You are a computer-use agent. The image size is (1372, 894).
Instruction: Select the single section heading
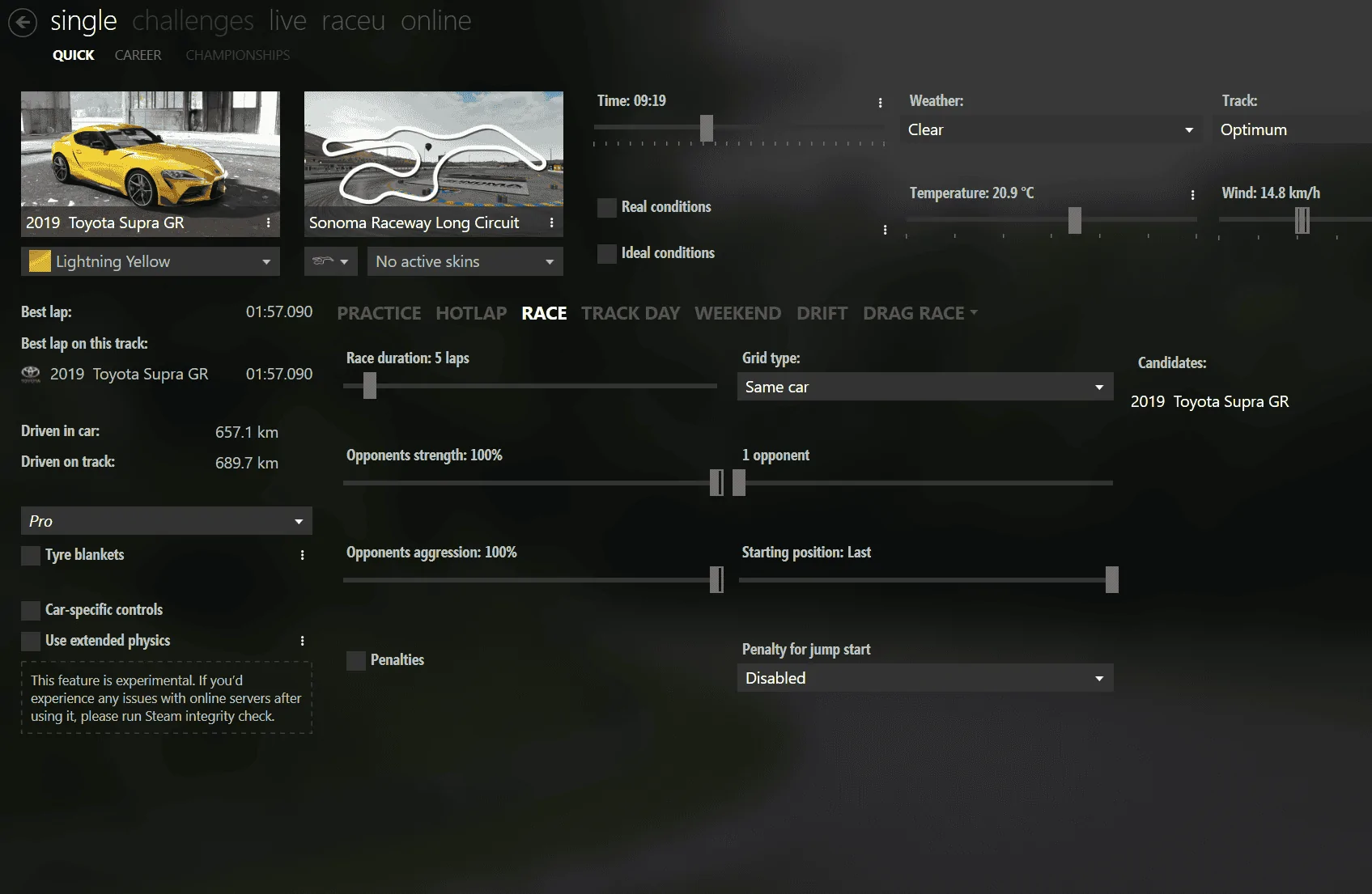pyautogui.click(x=83, y=21)
